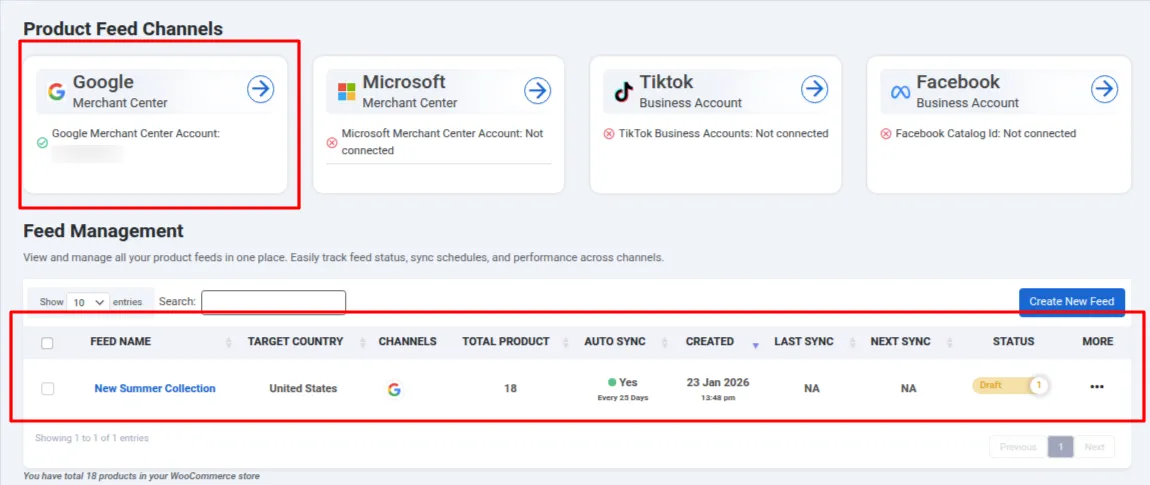Open Show entries count dropdown
Viewport: 1150px width, 485px height.
[88, 302]
